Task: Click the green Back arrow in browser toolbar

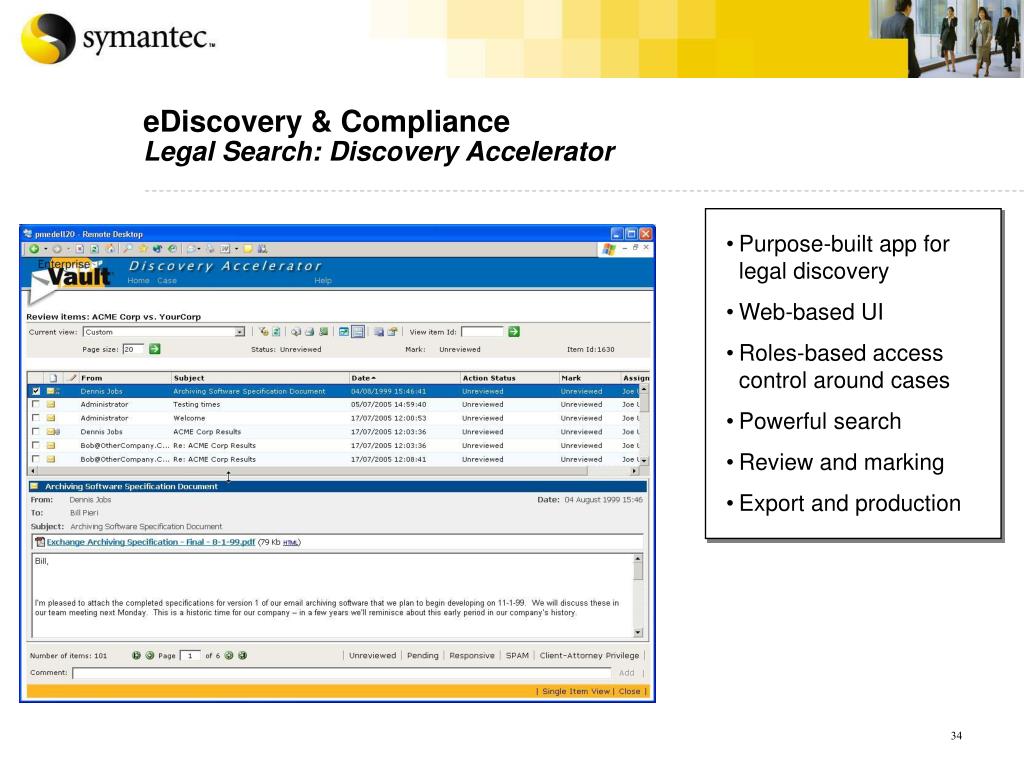Action: click(34, 249)
